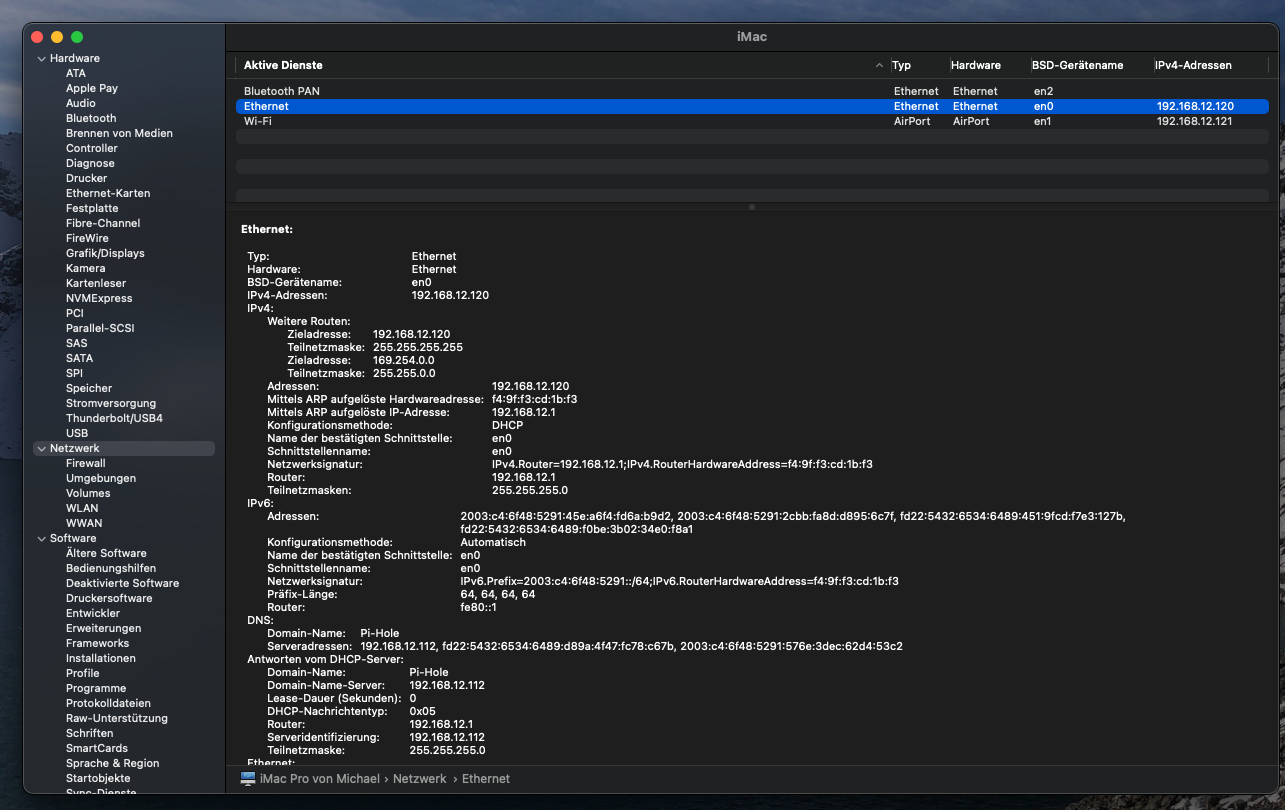Select the Bluetooth PAN service row
Screen dimensions: 1285x810
coord(752,91)
